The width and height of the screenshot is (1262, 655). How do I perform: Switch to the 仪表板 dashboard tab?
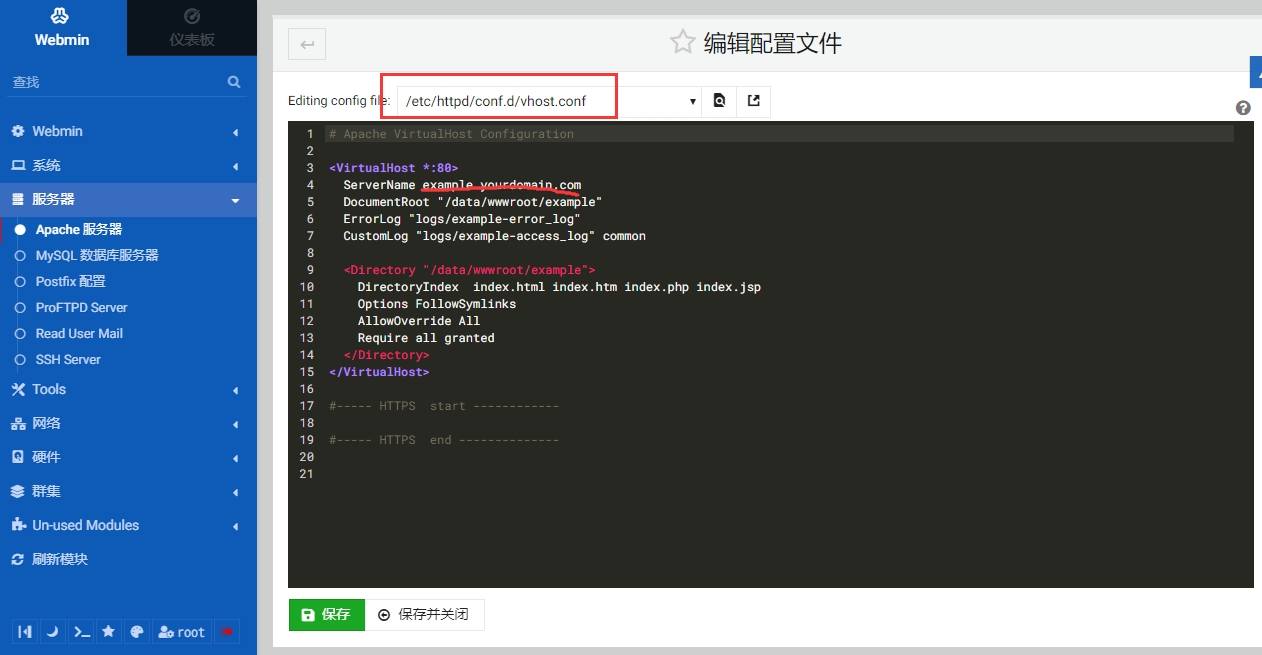tap(192, 28)
